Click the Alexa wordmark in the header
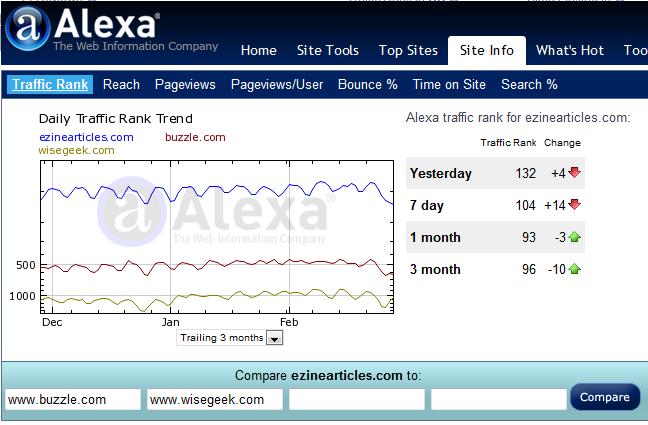 tap(107, 24)
